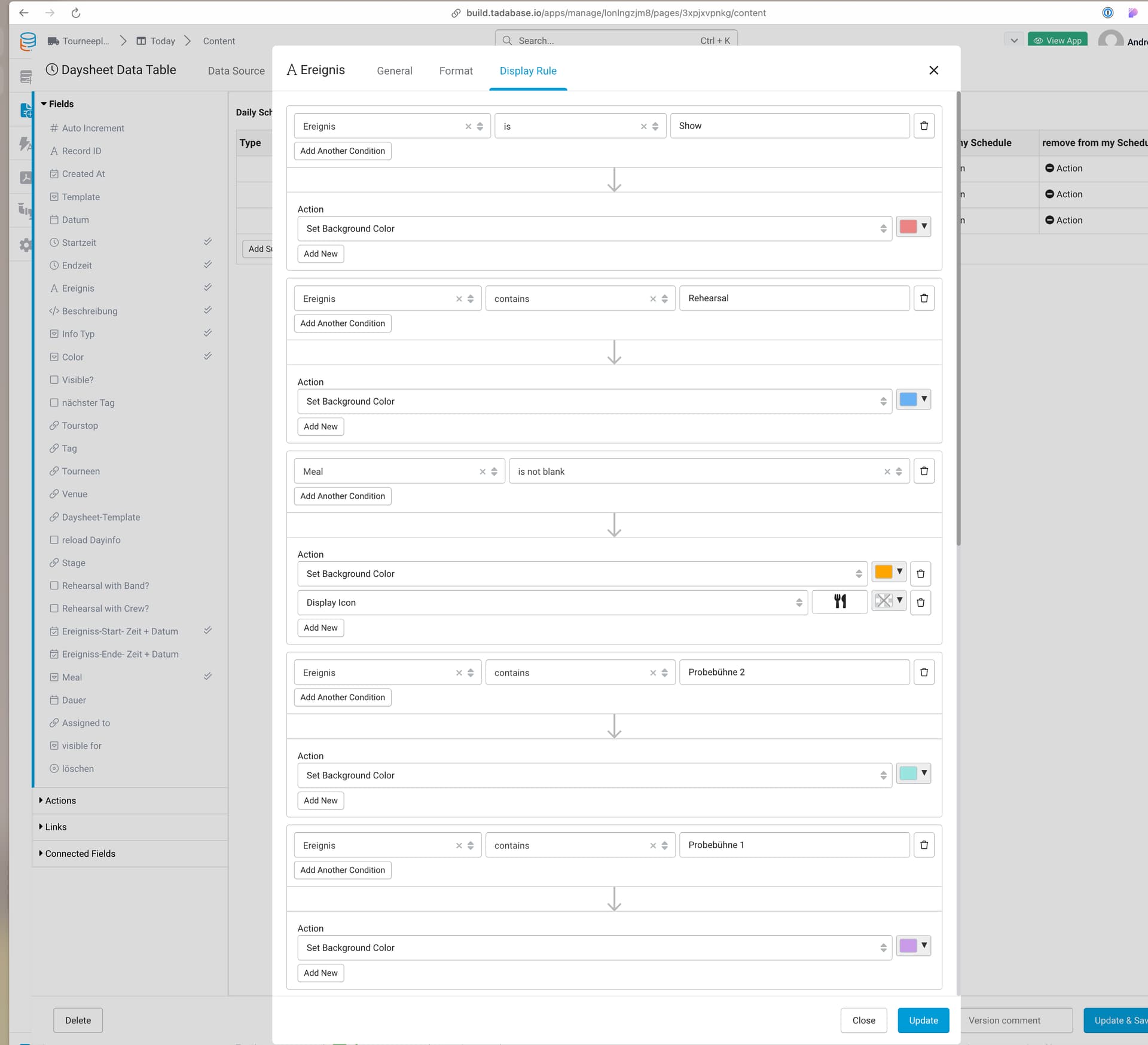Click the View App button

[x=1057, y=40]
